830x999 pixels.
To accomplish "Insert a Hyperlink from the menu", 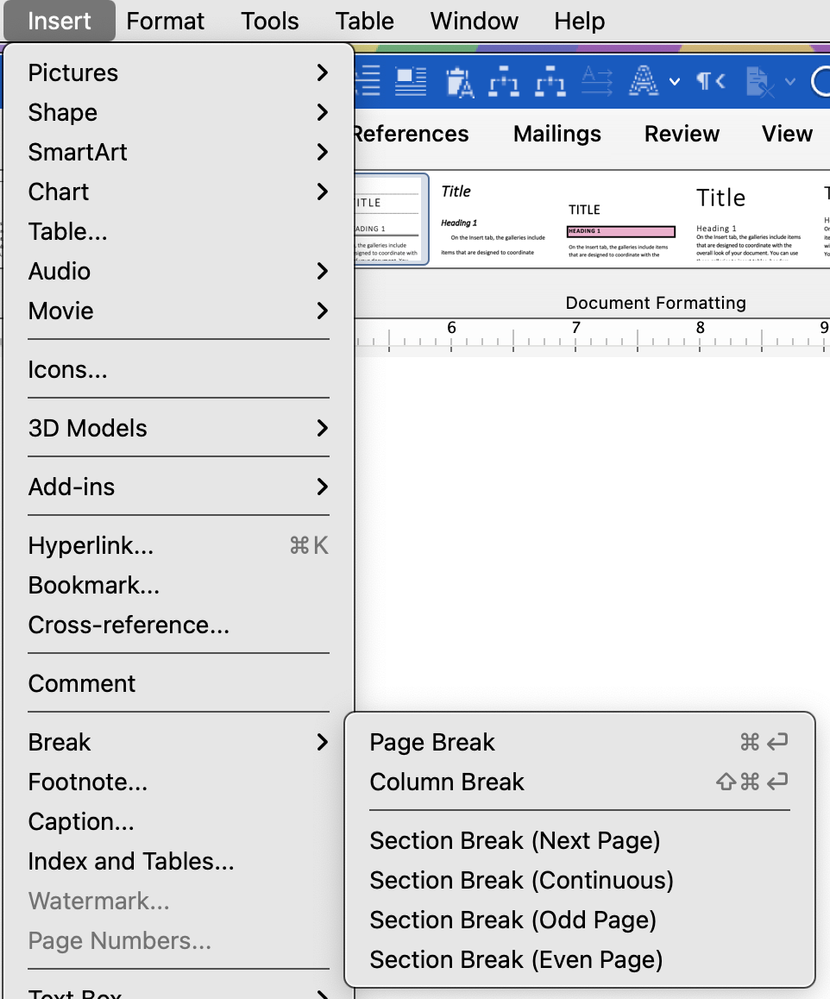I will (x=90, y=545).
